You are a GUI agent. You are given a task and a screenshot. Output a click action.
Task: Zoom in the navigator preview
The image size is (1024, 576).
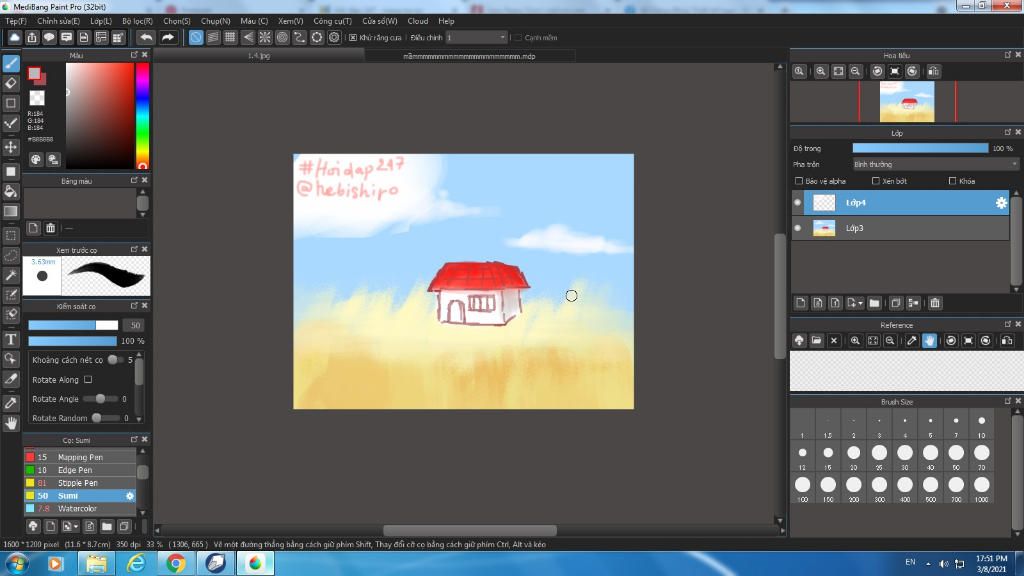pyautogui.click(x=821, y=71)
